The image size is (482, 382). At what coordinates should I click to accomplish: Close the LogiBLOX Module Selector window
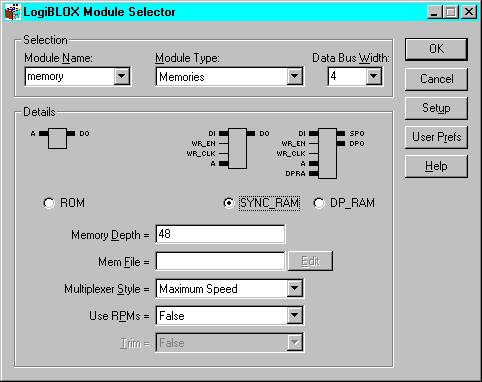(x=468, y=12)
